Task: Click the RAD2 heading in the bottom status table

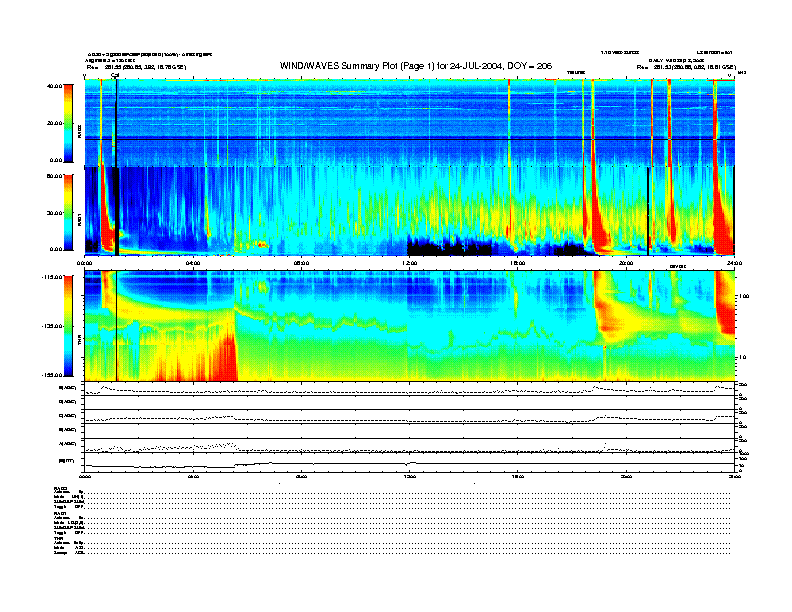Action: pyautogui.click(x=61, y=489)
